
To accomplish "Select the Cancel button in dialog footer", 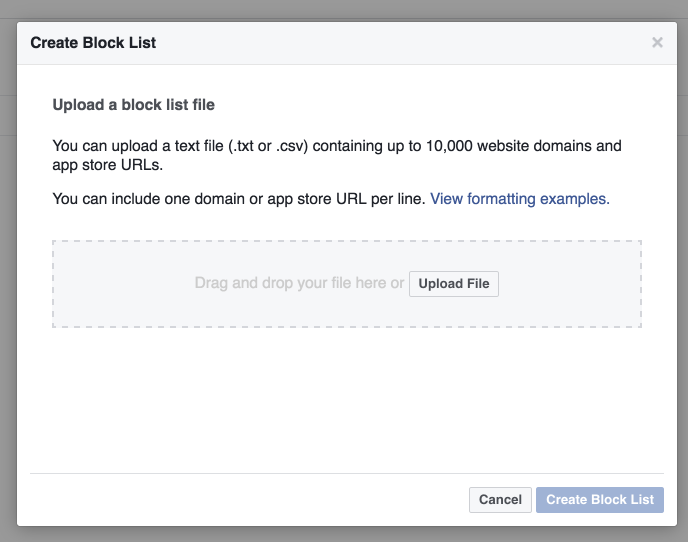I will [500, 499].
